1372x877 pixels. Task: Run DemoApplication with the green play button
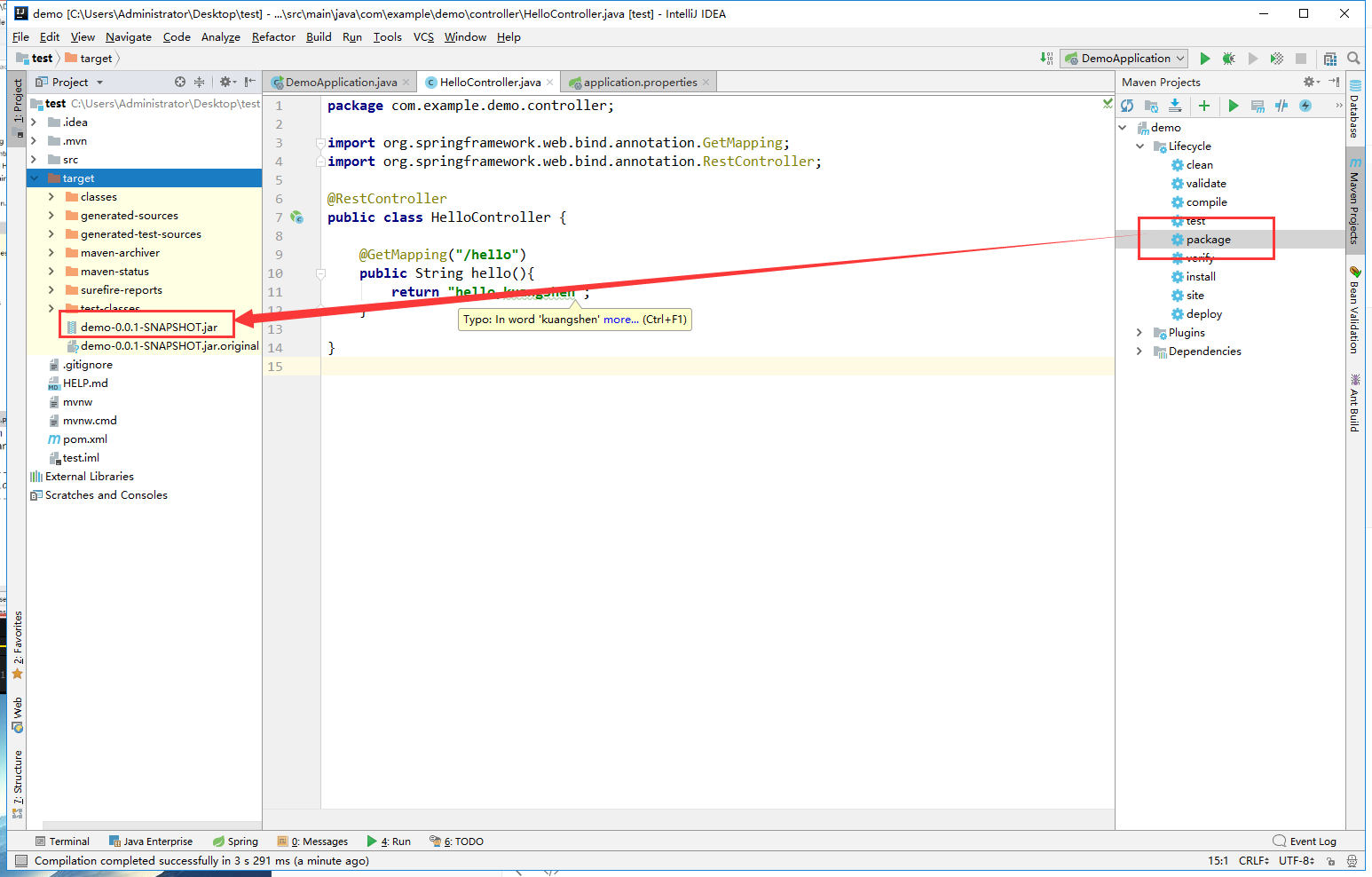[1204, 59]
